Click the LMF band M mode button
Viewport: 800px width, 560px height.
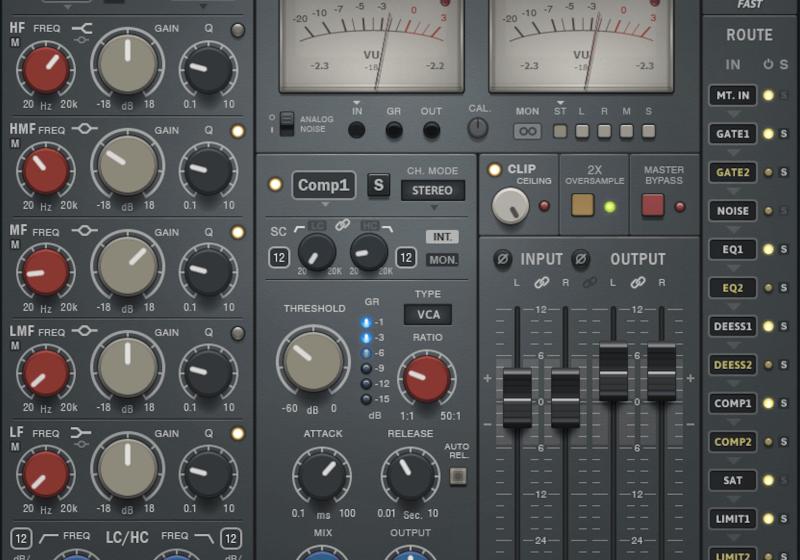click(x=15, y=345)
